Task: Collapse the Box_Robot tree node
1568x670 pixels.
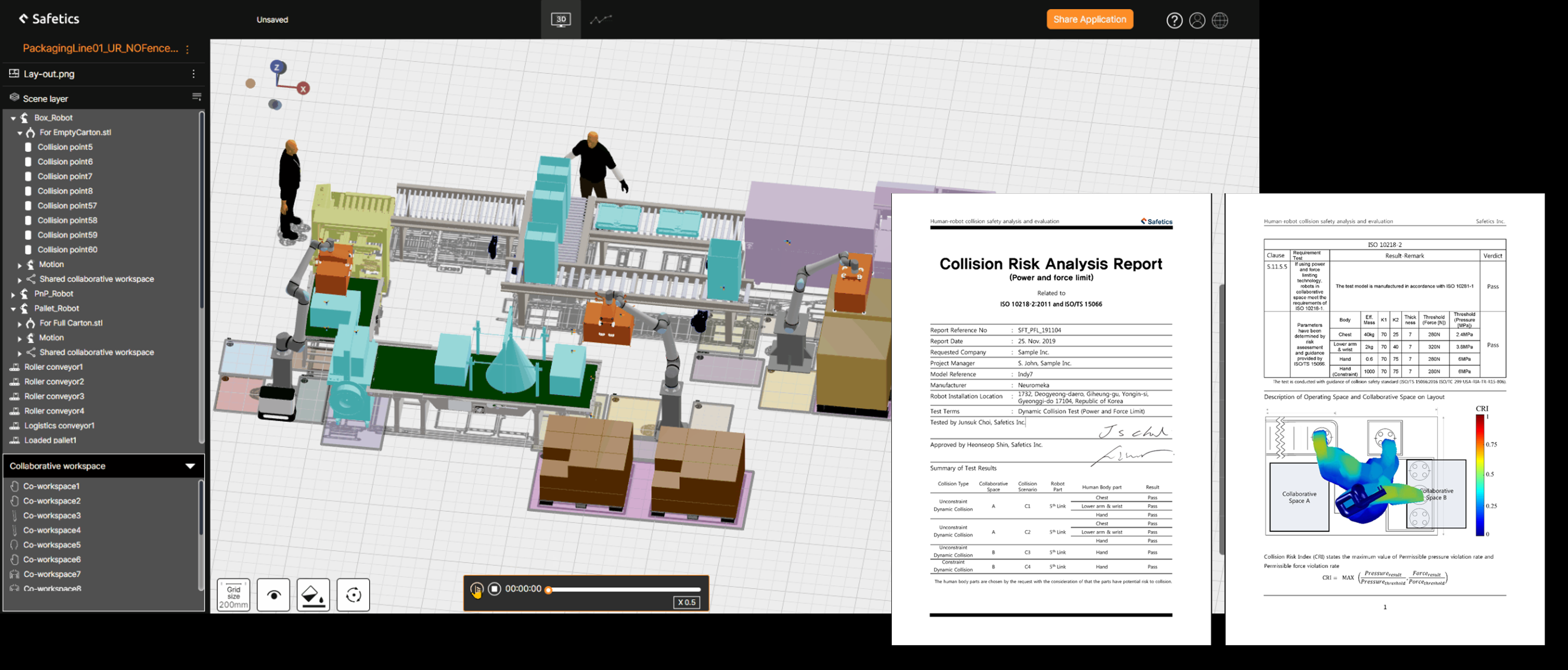Action: coord(13,118)
